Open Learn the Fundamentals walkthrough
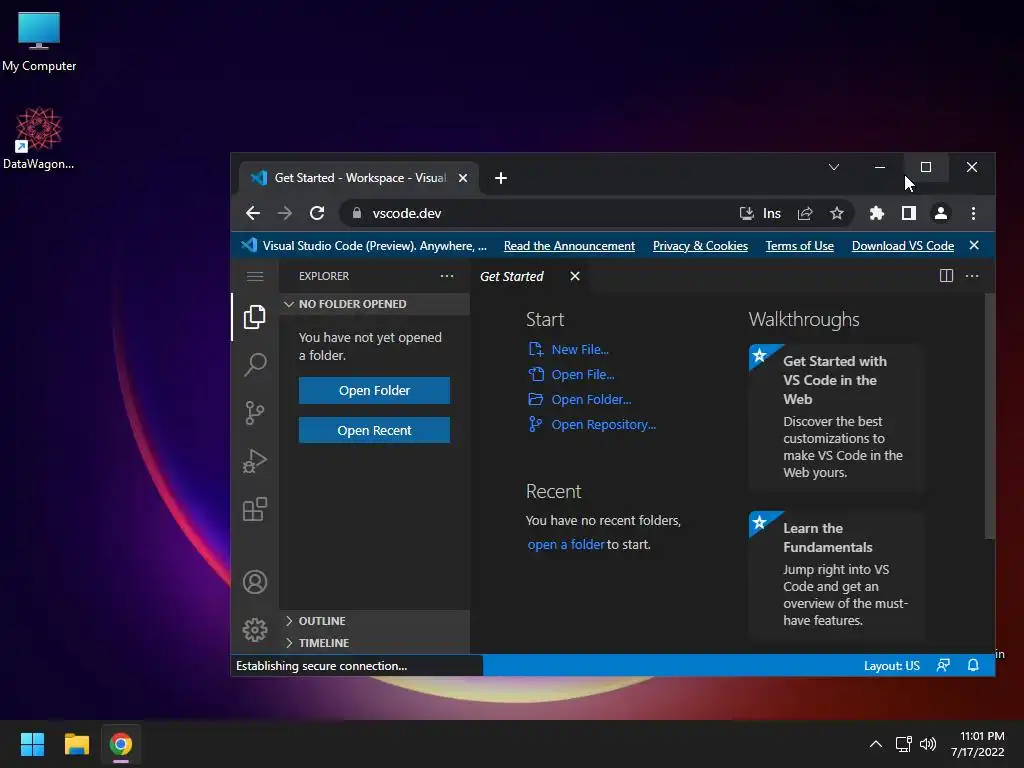The width and height of the screenshot is (1024, 768). click(837, 574)
